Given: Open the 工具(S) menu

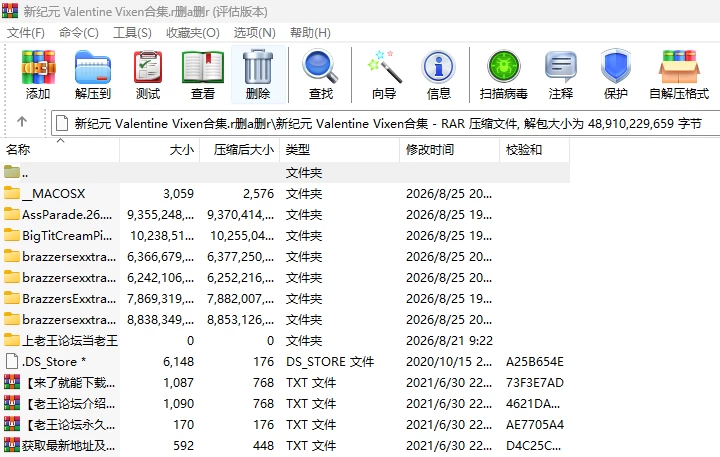Looking at the screenshot, I should click(x=132, y=33).
